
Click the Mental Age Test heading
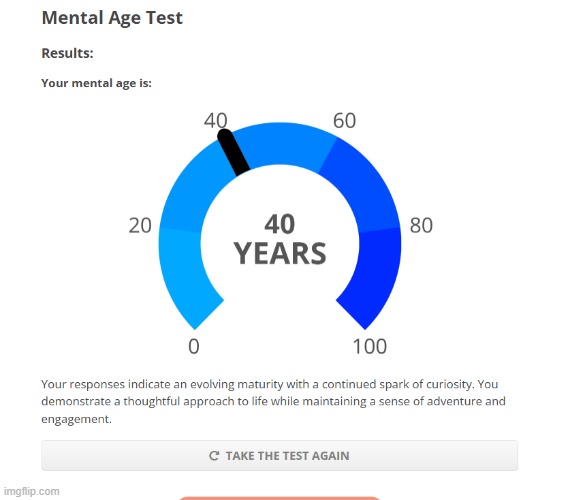(112, 18)
